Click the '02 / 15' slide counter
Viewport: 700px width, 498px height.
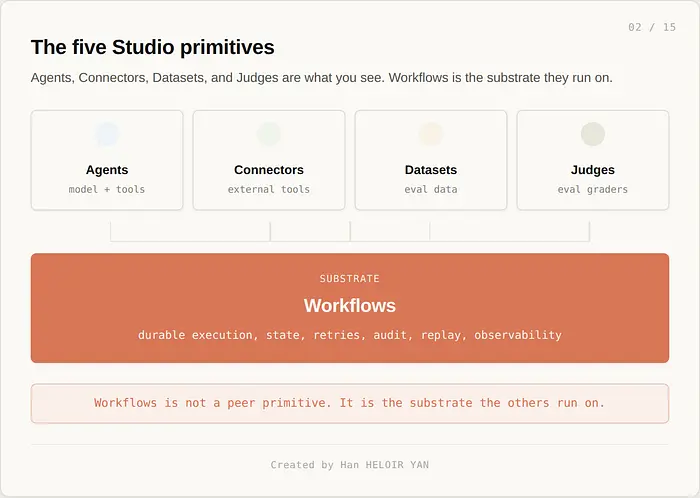tap(652, 27)
